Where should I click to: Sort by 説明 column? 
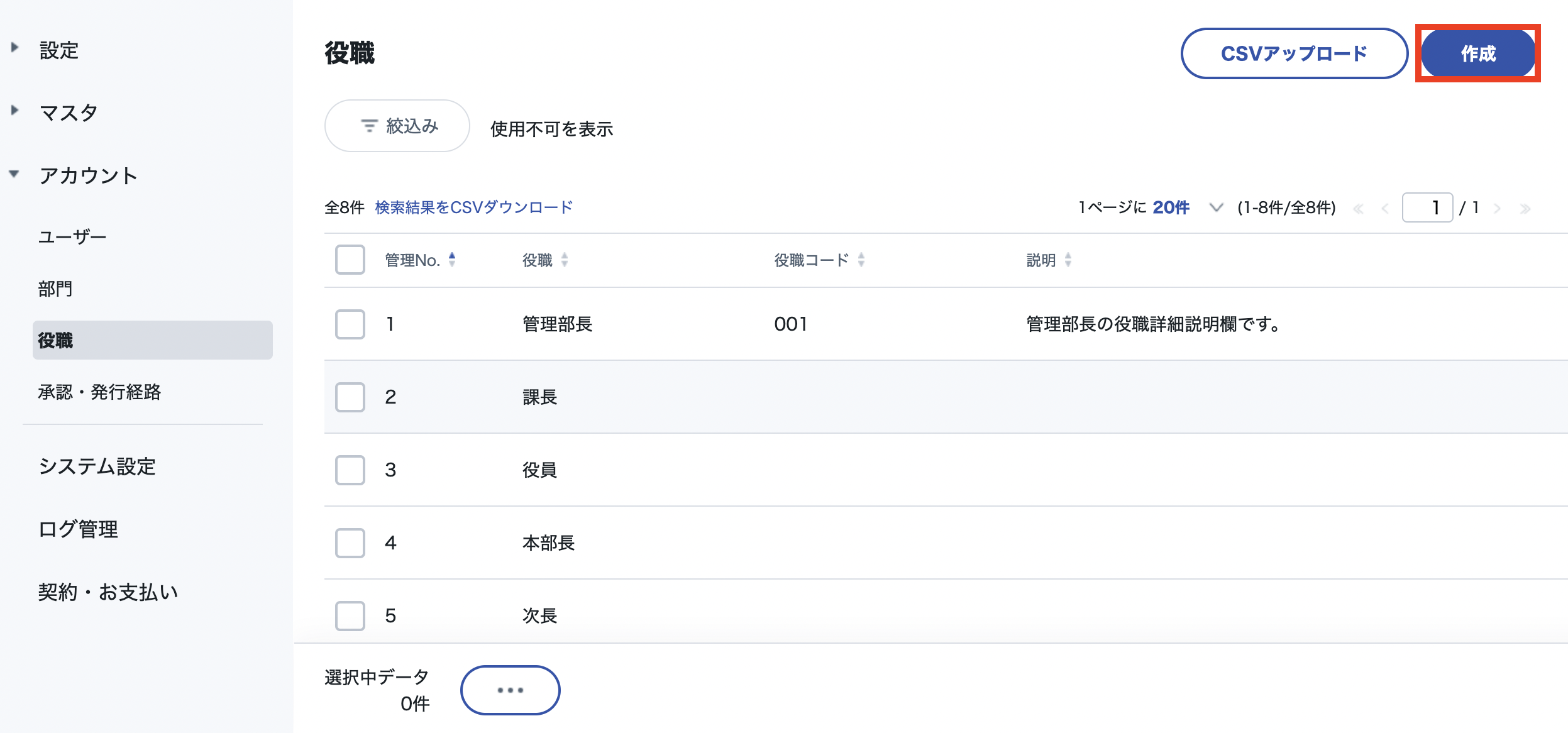[1049, 260]
